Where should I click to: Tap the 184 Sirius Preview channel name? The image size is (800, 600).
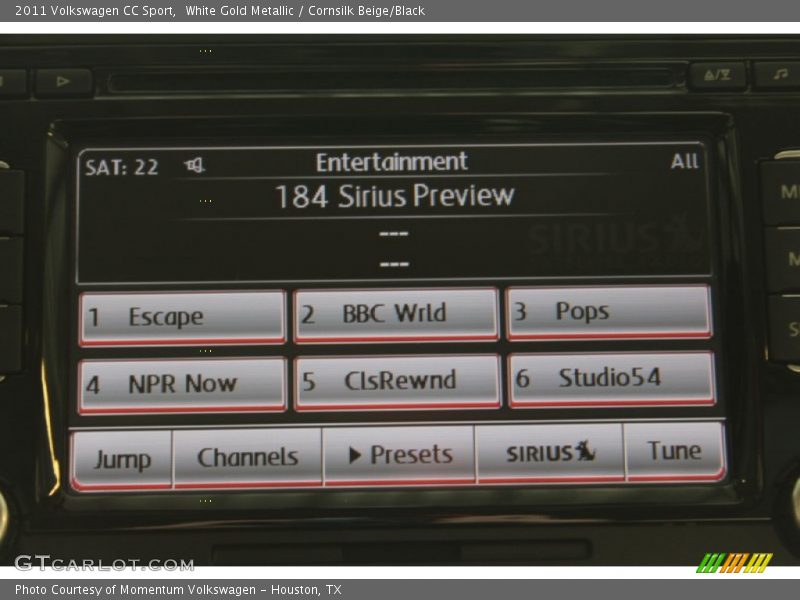pyautogui.click(x=394, y=196)
